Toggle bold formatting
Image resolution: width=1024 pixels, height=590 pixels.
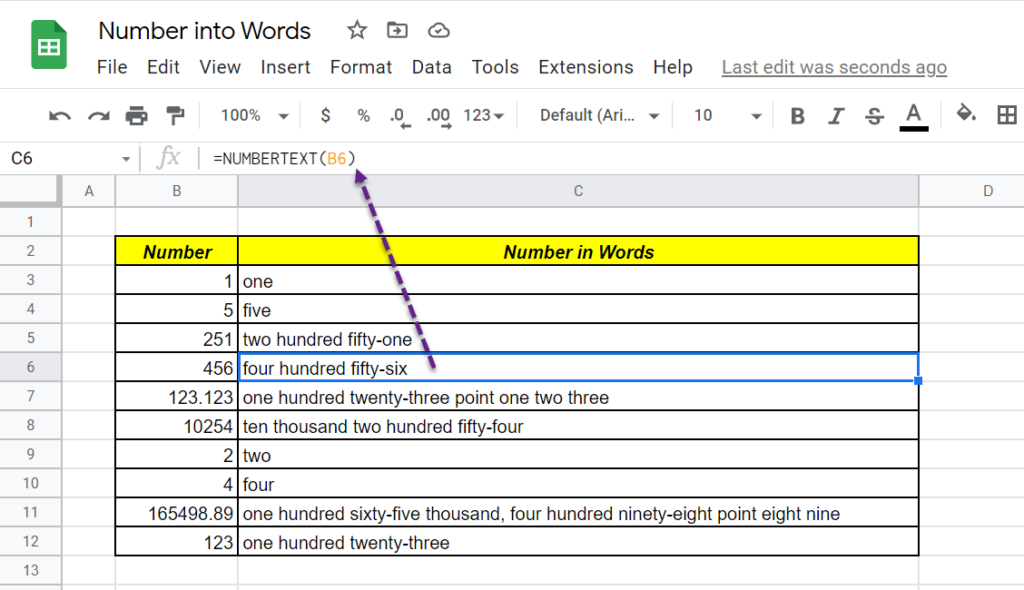[x=797, y=115]
